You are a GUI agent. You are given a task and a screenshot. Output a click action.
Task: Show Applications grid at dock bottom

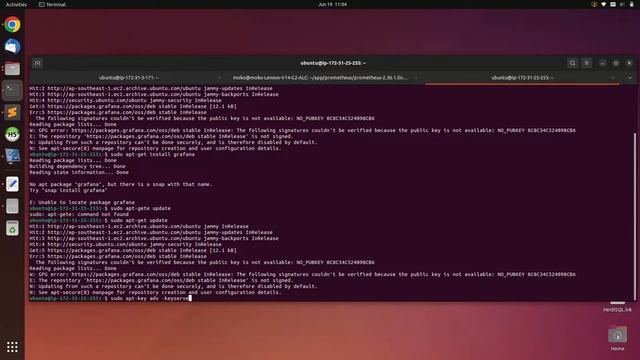click(x=12, y=347)
